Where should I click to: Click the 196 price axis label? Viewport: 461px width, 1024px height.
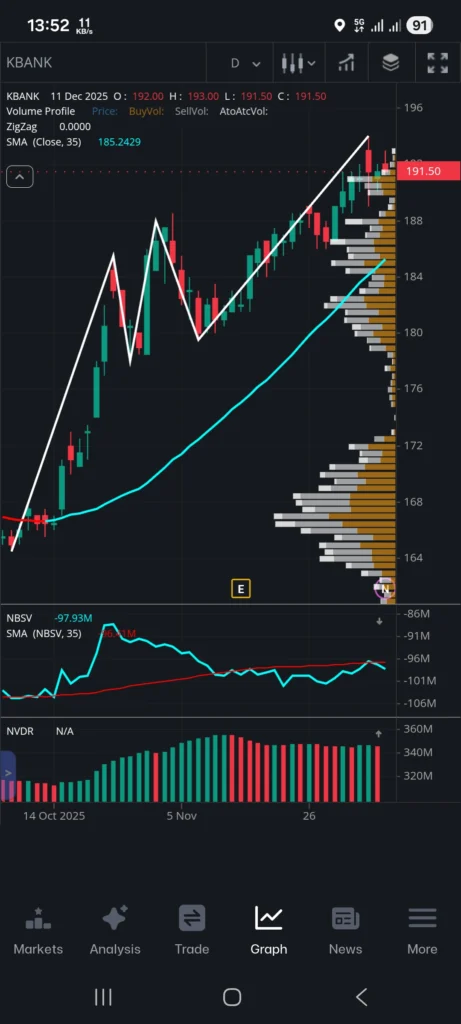coord(413,108)
